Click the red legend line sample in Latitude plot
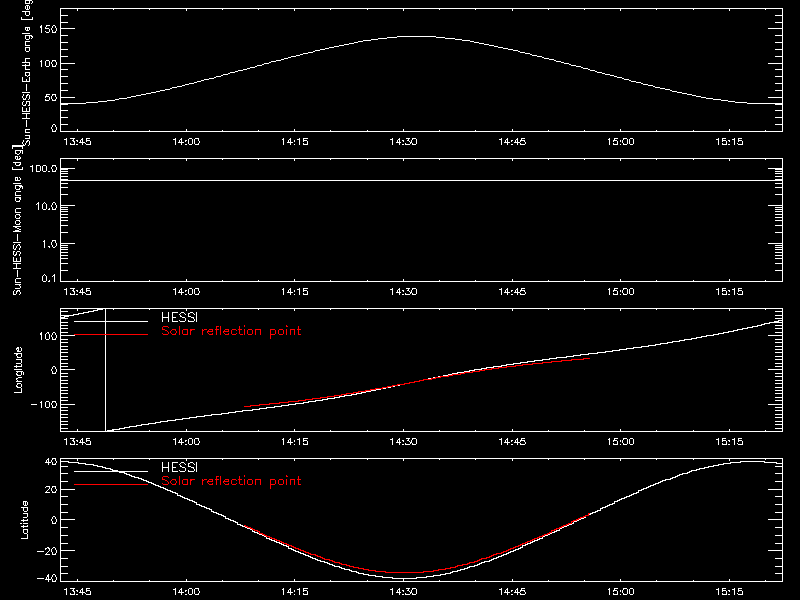This screenshot has height=600, width=800. point(111,484)
